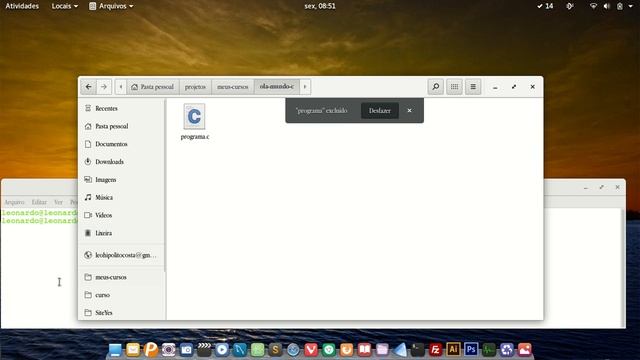Open Recentes in sidebar
The image size is (640, 360).
pyautogui.click(x=122, y=109)
